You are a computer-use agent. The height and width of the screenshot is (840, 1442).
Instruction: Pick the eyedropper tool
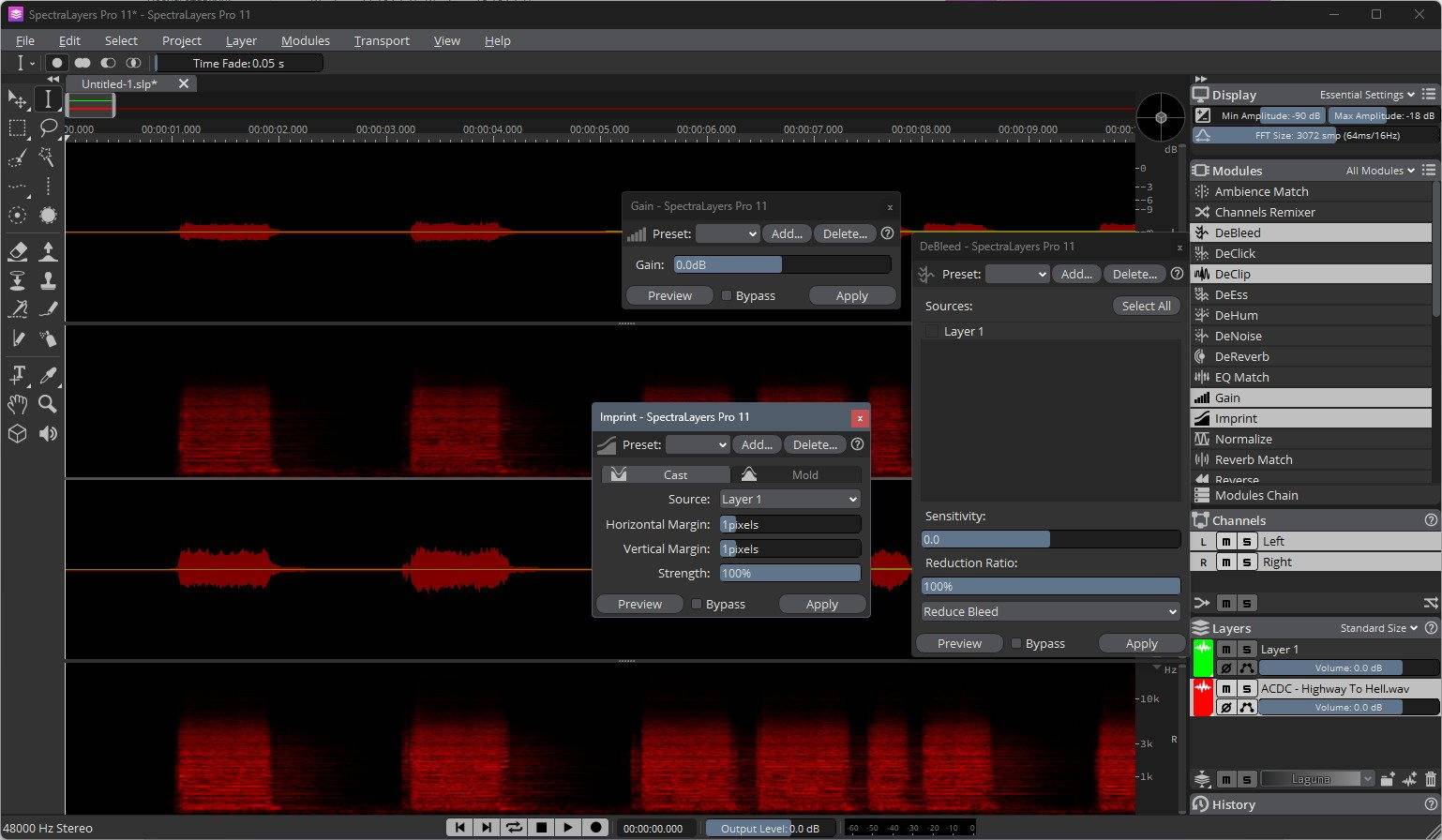(x=48, y=375)
